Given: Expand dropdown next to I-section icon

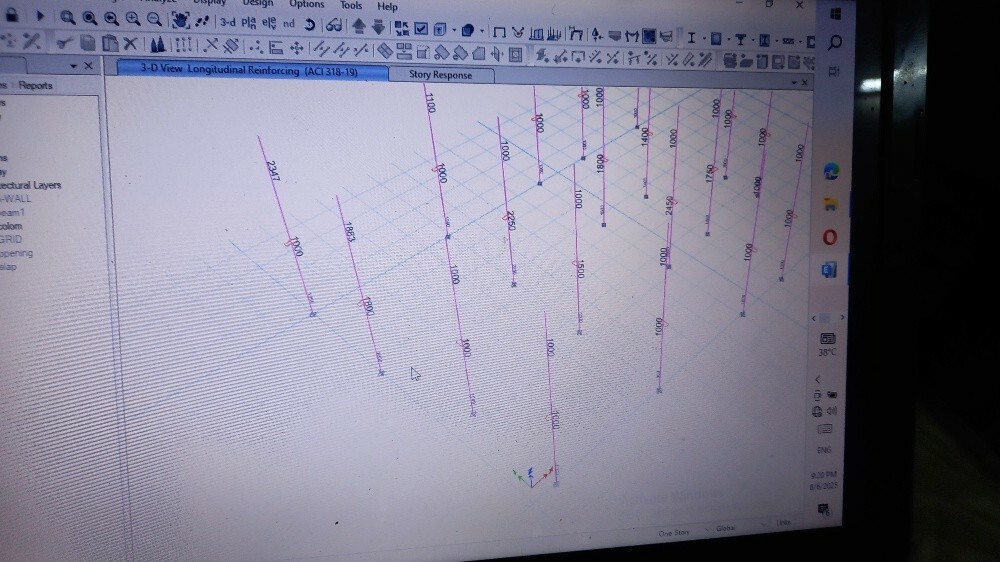Looking at the screenshot, I should pyautogui.click(x=703, y=39).
